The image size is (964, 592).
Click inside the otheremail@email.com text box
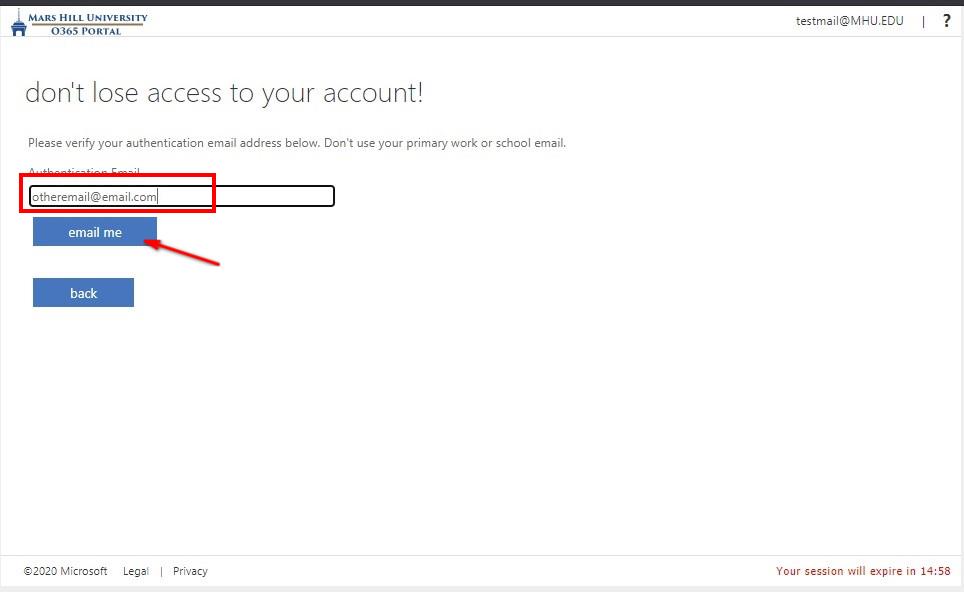[x=120, y=196]
